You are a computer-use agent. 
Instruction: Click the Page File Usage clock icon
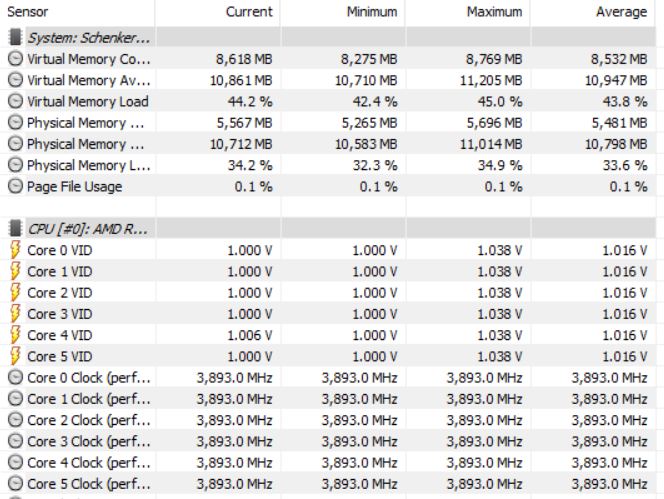tap(15, 186)
